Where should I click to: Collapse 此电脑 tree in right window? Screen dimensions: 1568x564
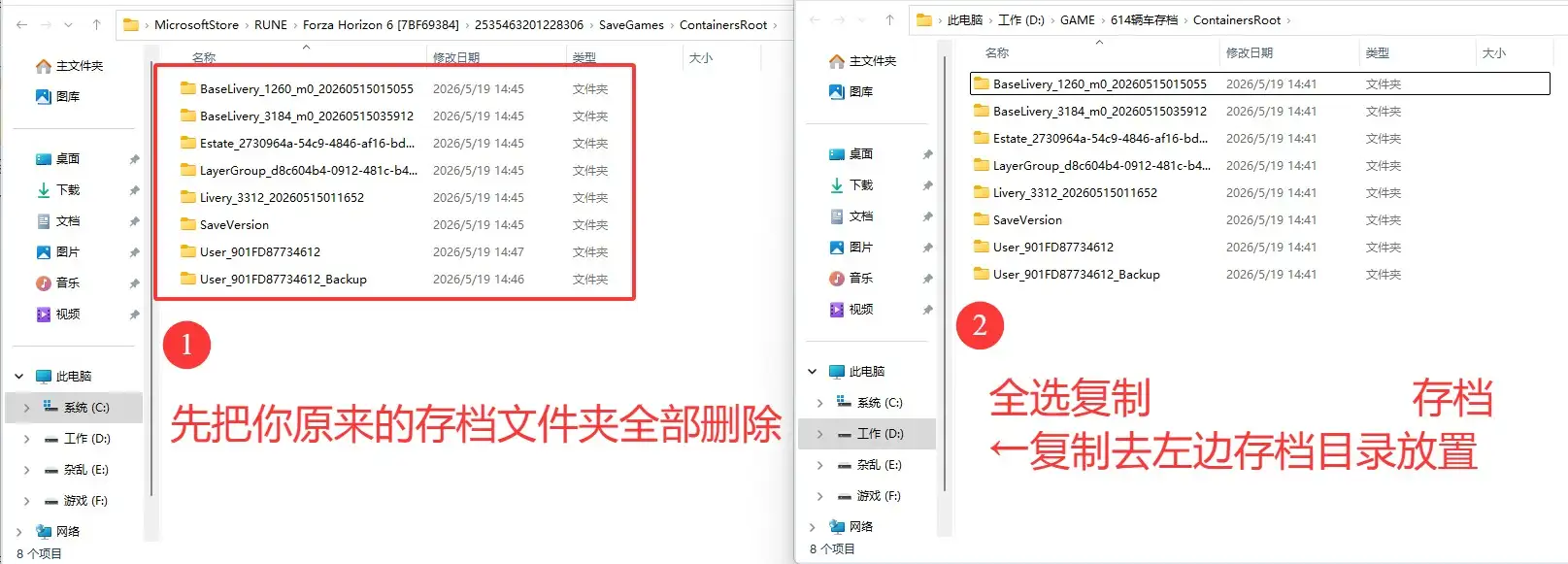pos(813,372)
